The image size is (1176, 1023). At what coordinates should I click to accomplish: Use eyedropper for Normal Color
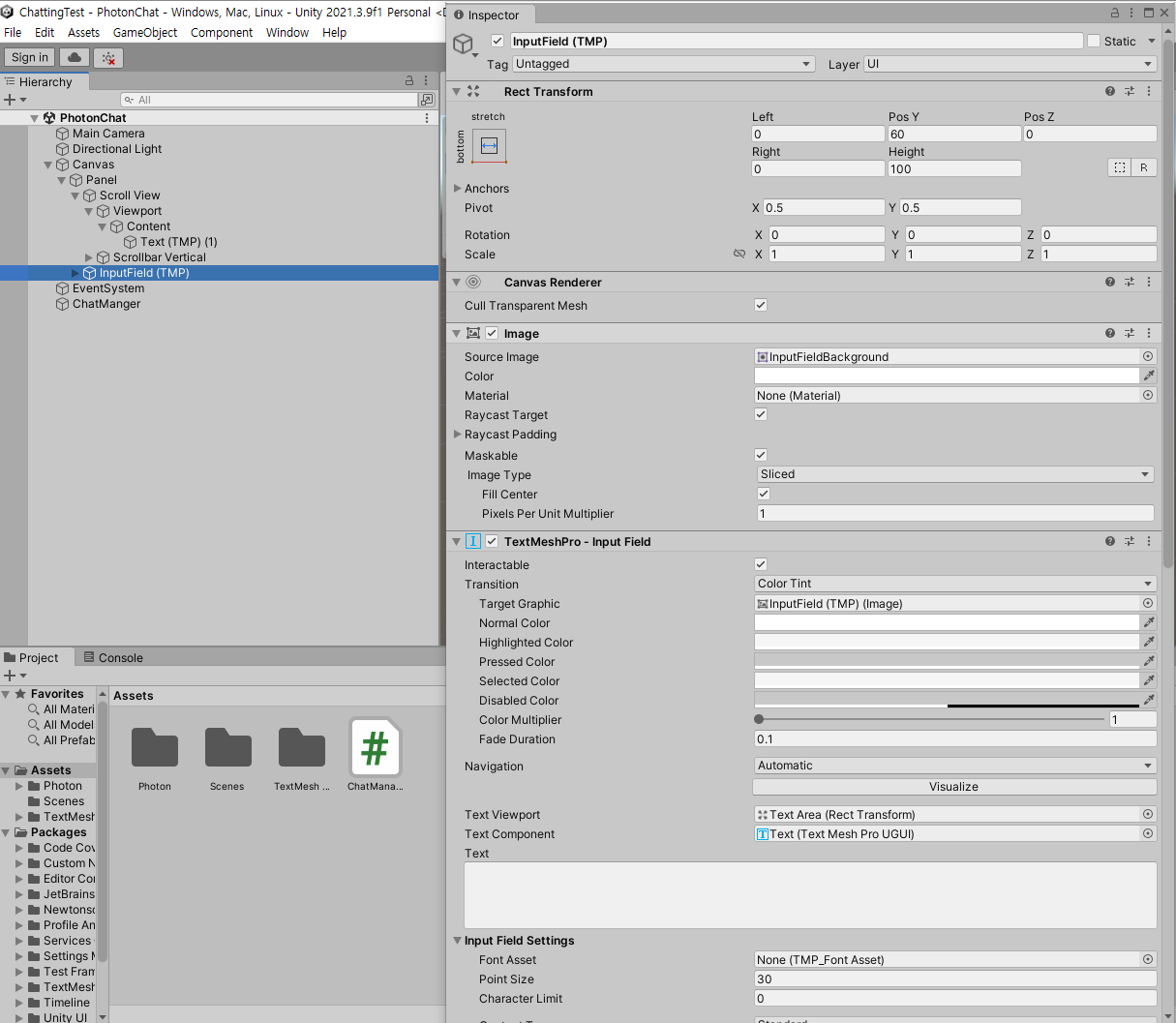[1149, 622]
